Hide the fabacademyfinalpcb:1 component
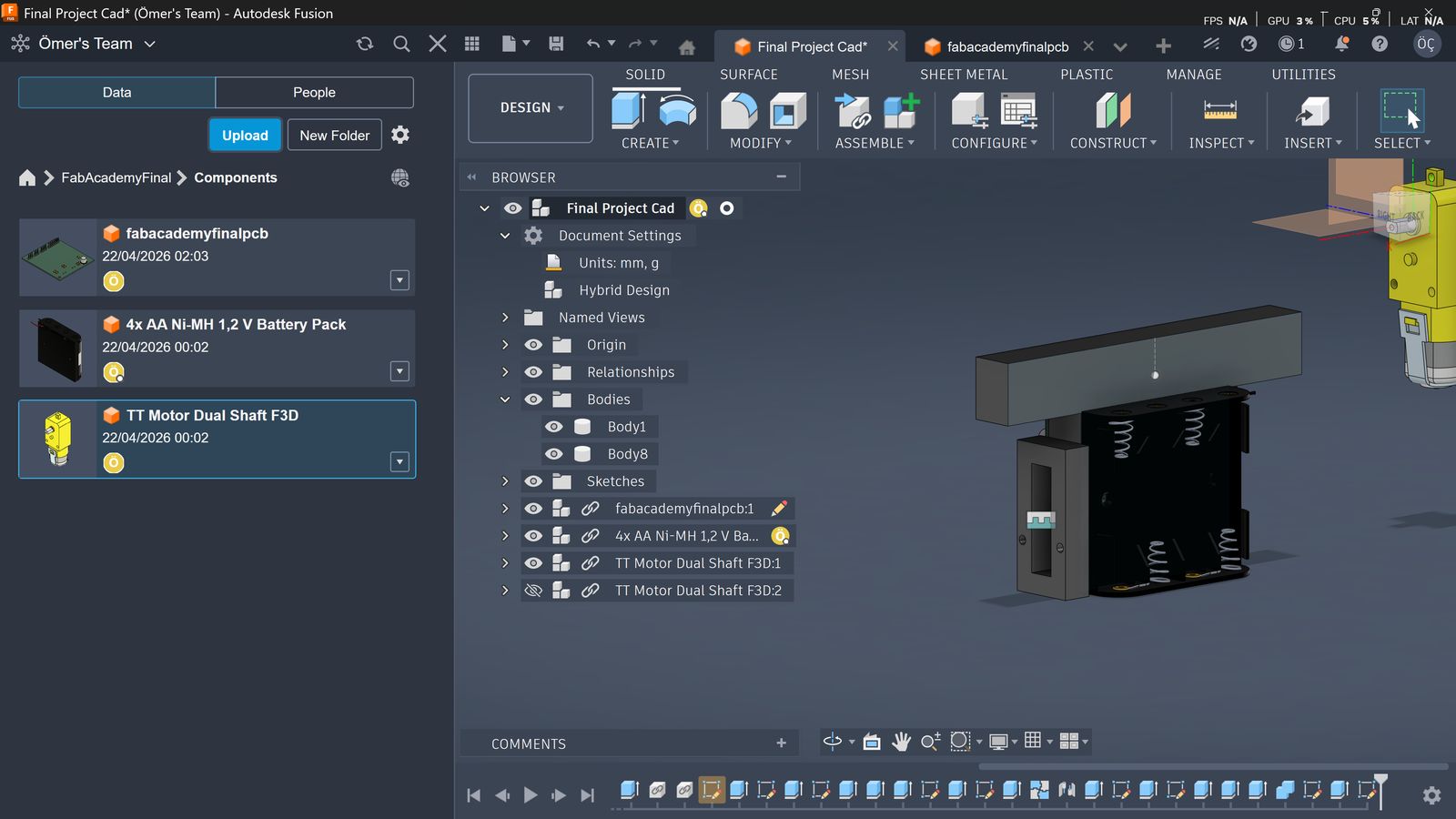The image size is (1456, 819). (x=533, y=509)
